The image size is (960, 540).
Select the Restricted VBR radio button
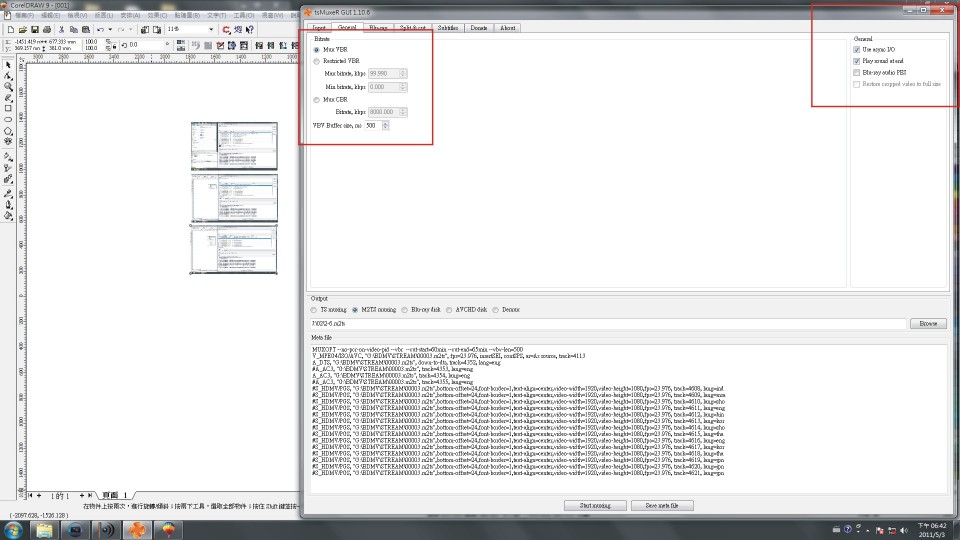[317, 61]
